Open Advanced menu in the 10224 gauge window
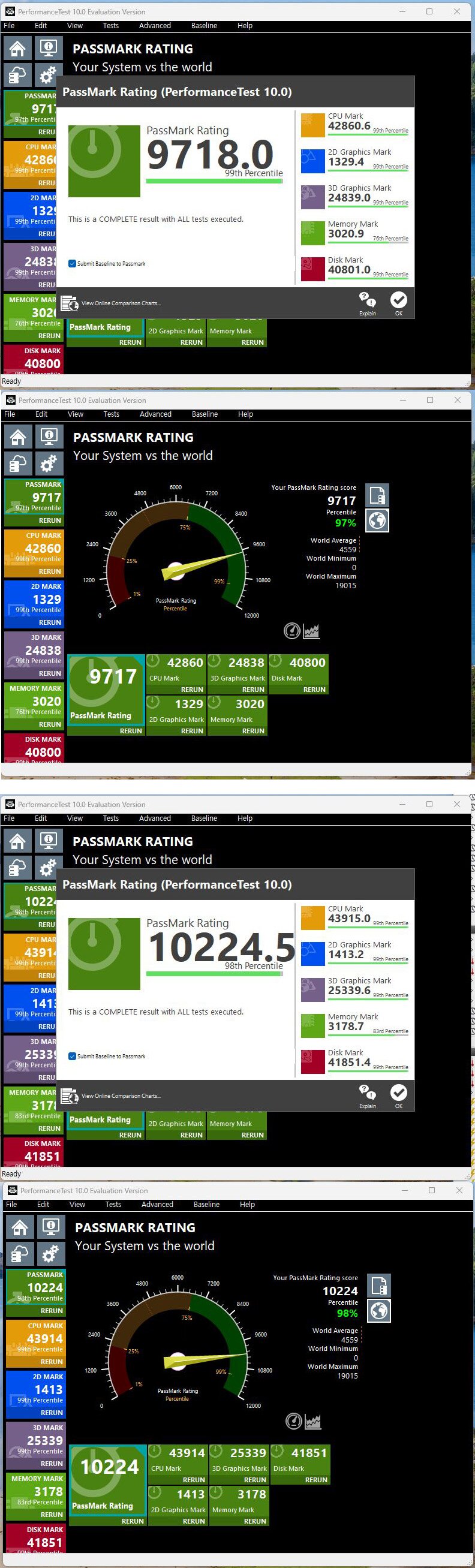 click(x=157, y=1204)
